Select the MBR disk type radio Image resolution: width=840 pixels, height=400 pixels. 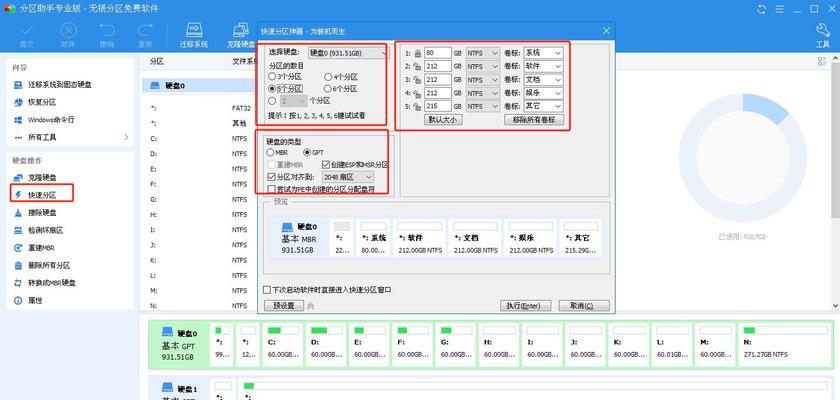[271, 153]
